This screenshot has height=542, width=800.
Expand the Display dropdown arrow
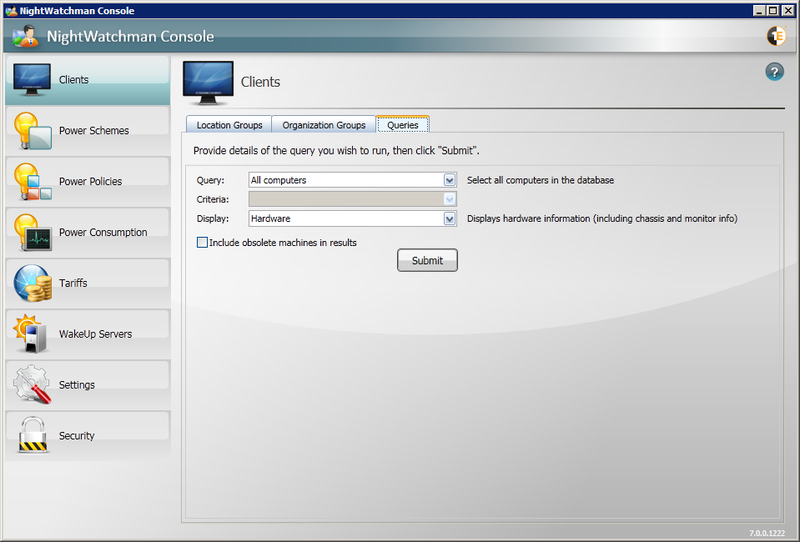pos(450,218)
